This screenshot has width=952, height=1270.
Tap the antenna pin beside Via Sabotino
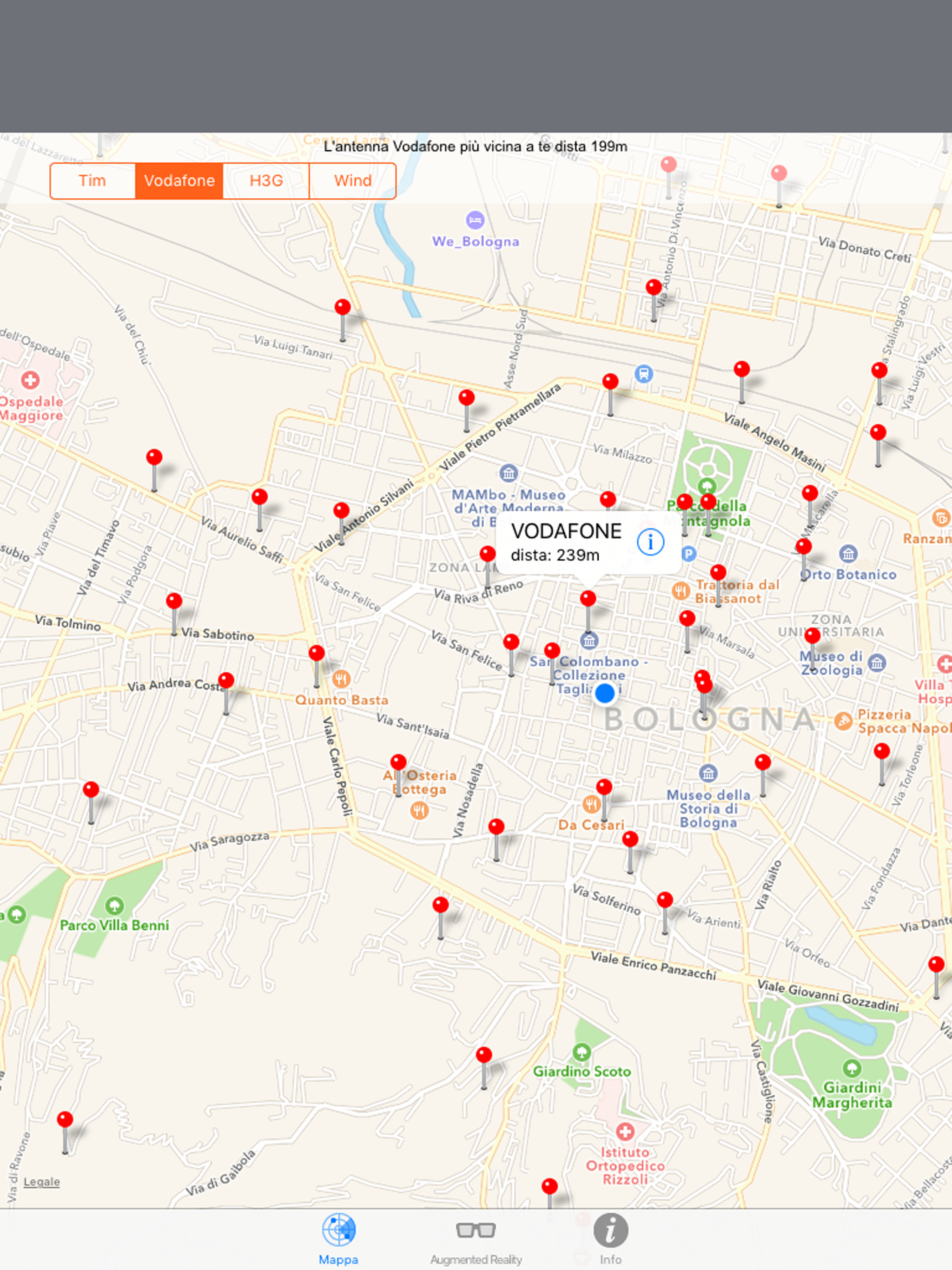click(174, 615)
